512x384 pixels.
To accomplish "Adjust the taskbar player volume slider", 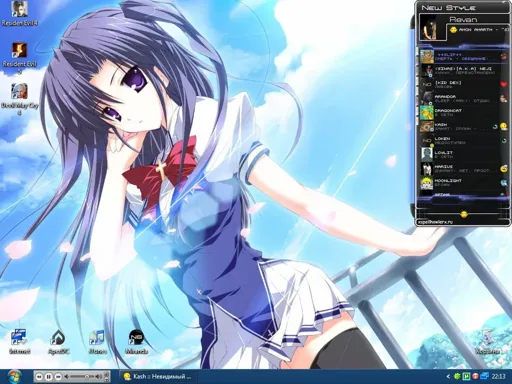I will click(83, 377).
